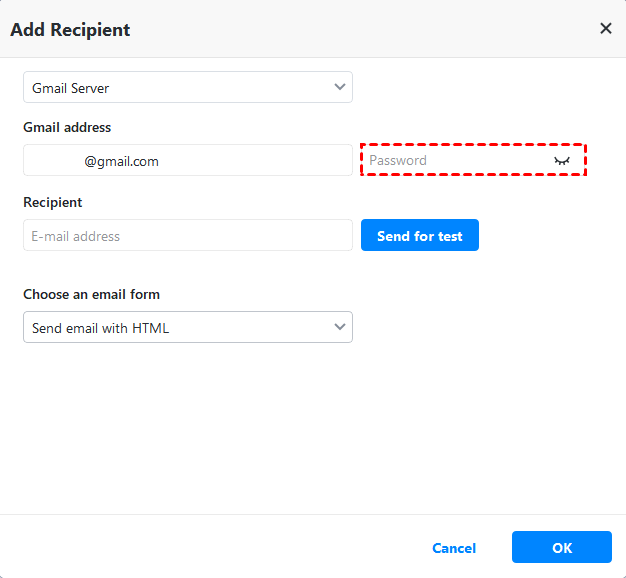Close the Add Recipient dialog
Viewport: 626px width, 578px height.
coord(605,29)
